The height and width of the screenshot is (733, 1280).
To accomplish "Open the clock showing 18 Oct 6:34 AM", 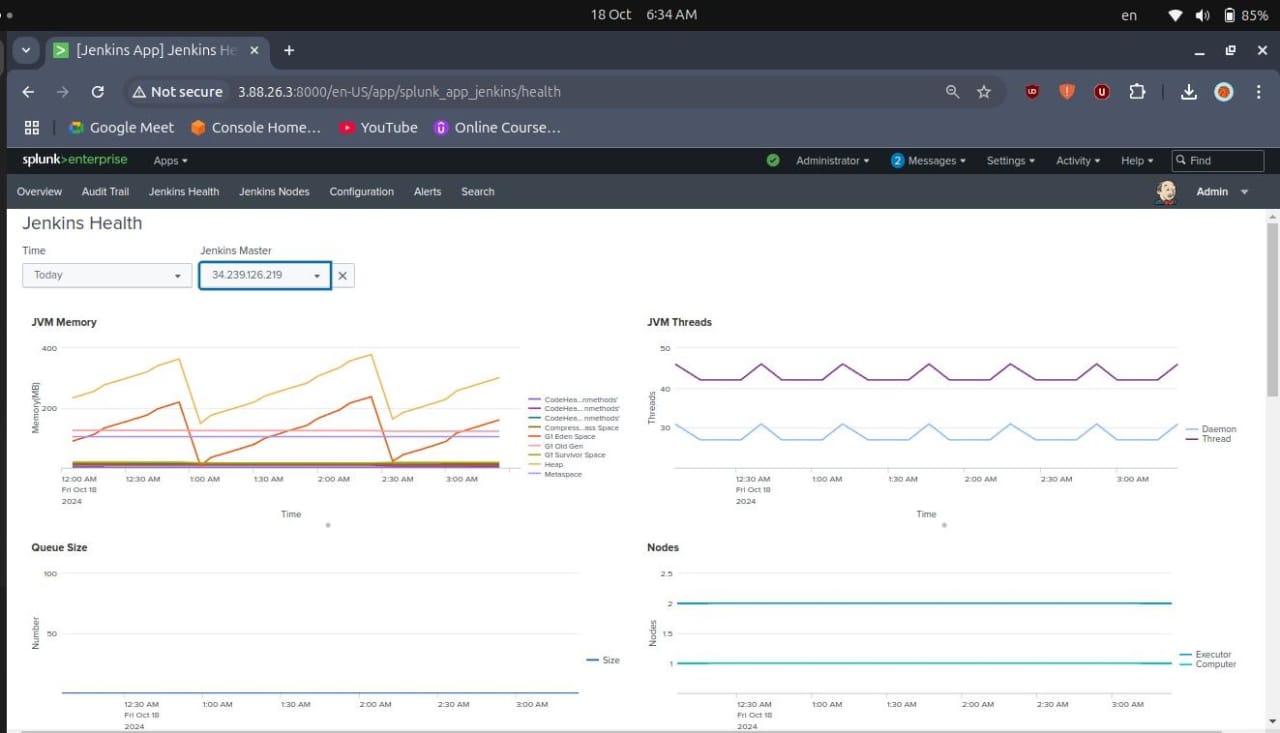I will pos(644,15).
